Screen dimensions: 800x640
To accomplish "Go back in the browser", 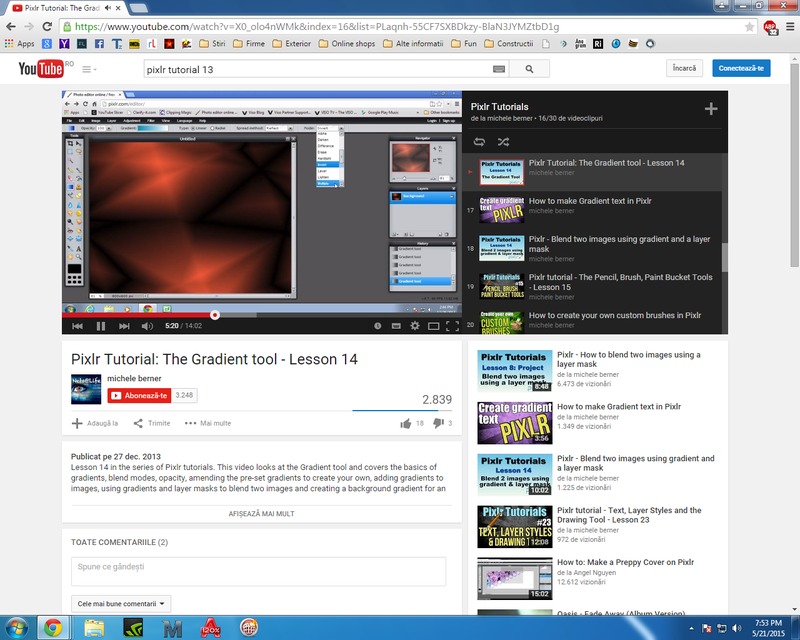I will tap(11, 27).
